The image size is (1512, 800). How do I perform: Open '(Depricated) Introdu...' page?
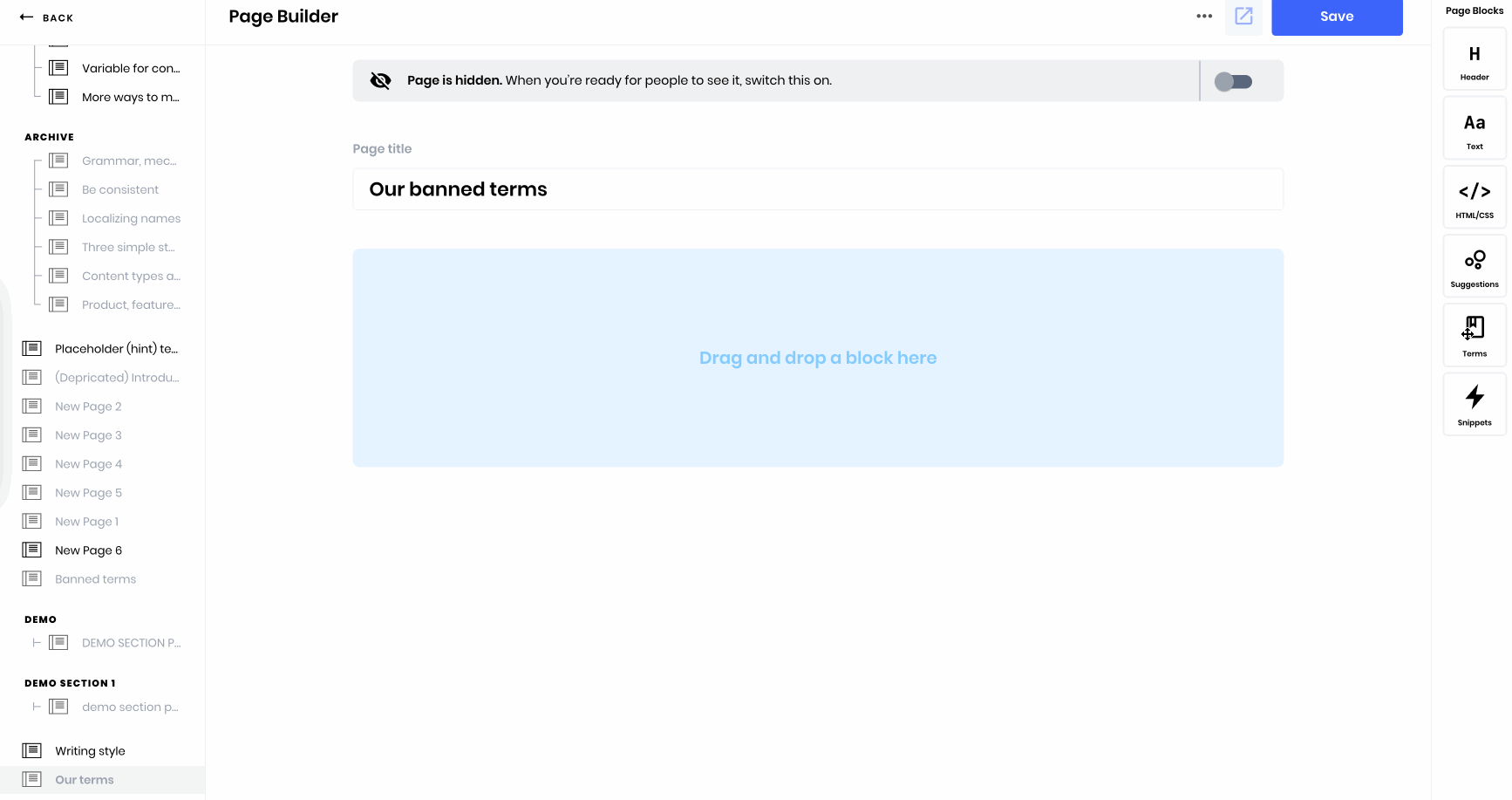pyautogui.click(x=117, y=378)
